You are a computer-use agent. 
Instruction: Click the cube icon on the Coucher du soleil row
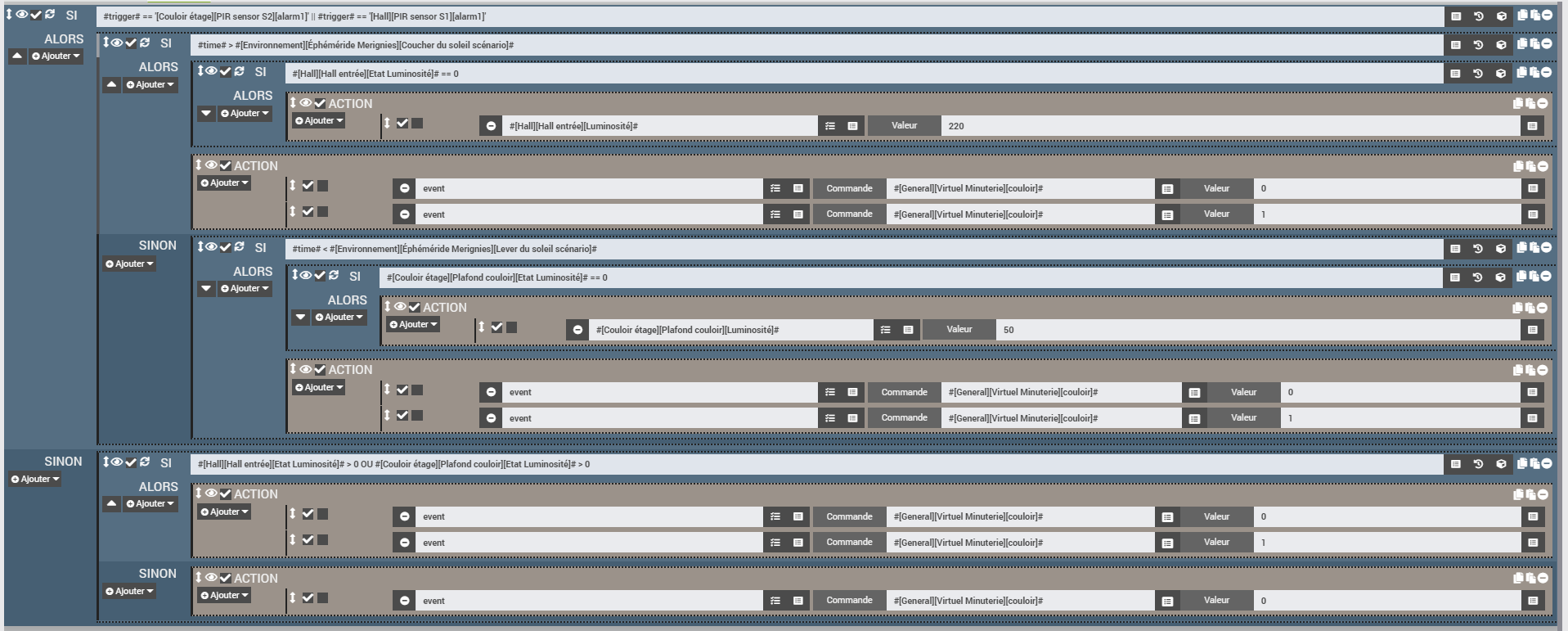click(x=1502, y=45)
